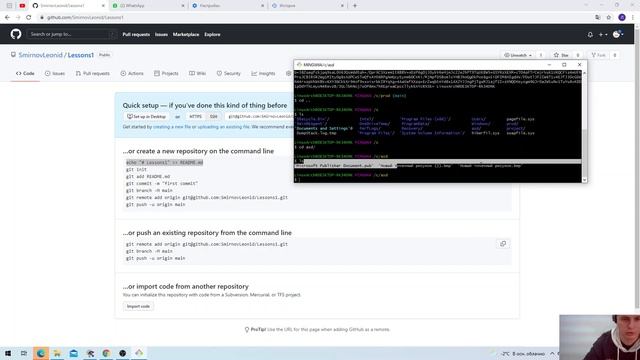640x360 pixels.
Task: Open the Mail app from taskbar
Action: (73, 353)
